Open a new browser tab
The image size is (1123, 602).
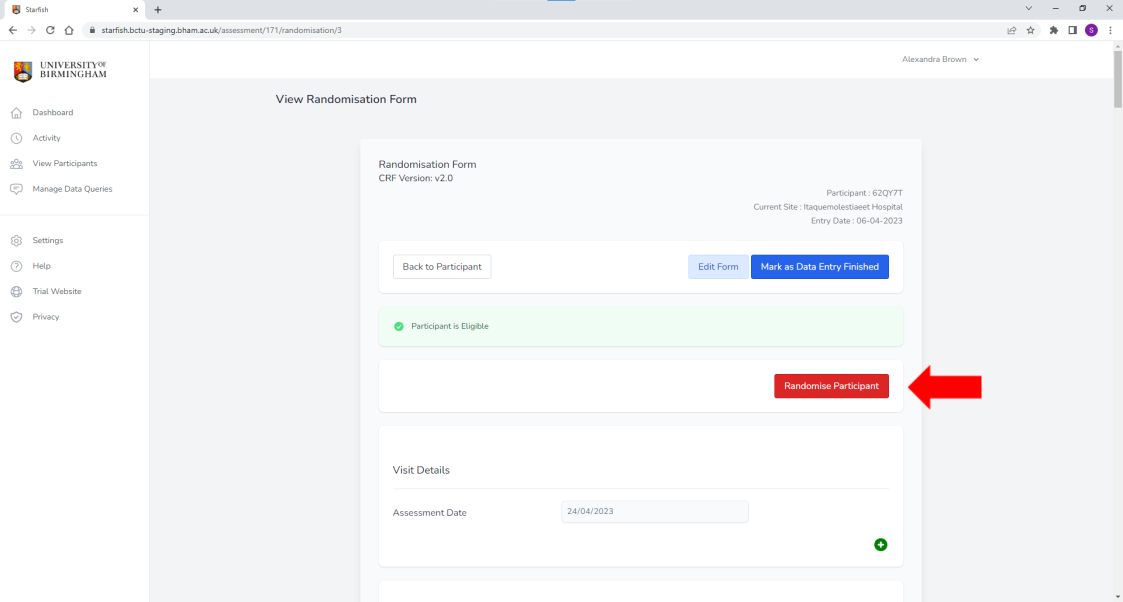(x=158, y=9)
